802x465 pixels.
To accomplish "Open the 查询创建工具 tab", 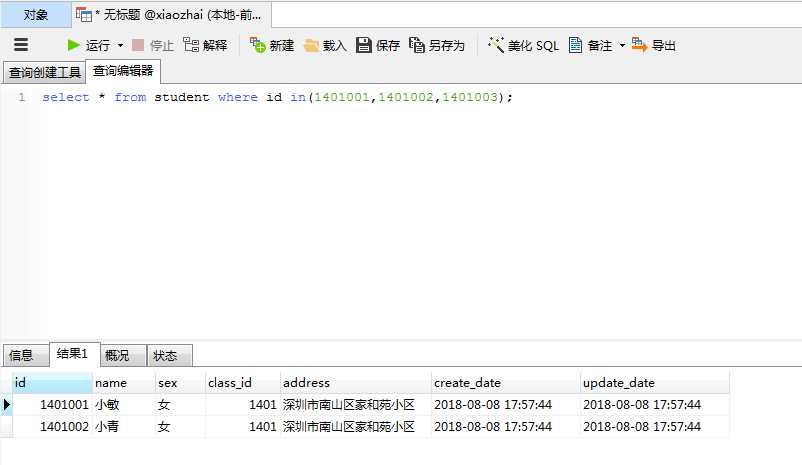I will tap(44, 73).
